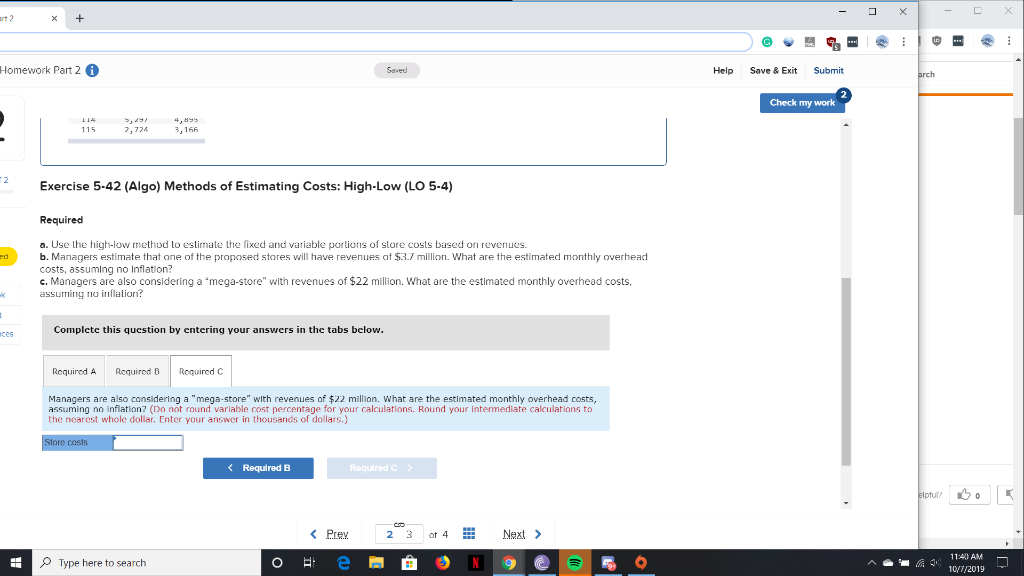Go to the Next question
This screenshot has width=1024, height=576.
coord(522,534)
